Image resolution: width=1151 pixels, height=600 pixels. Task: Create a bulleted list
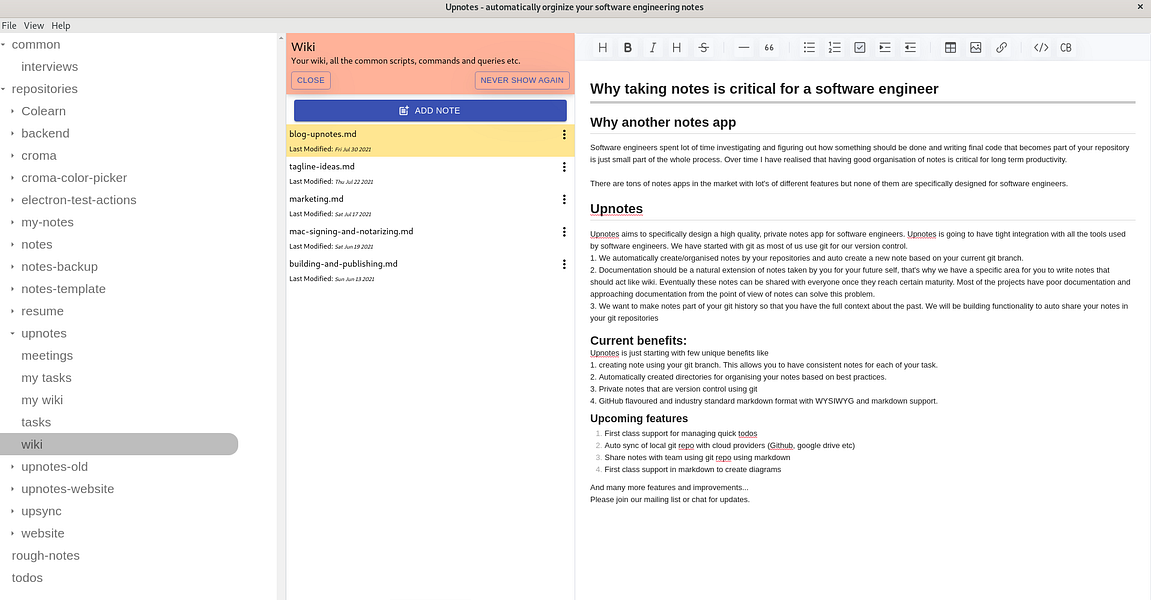coord(809,48)
